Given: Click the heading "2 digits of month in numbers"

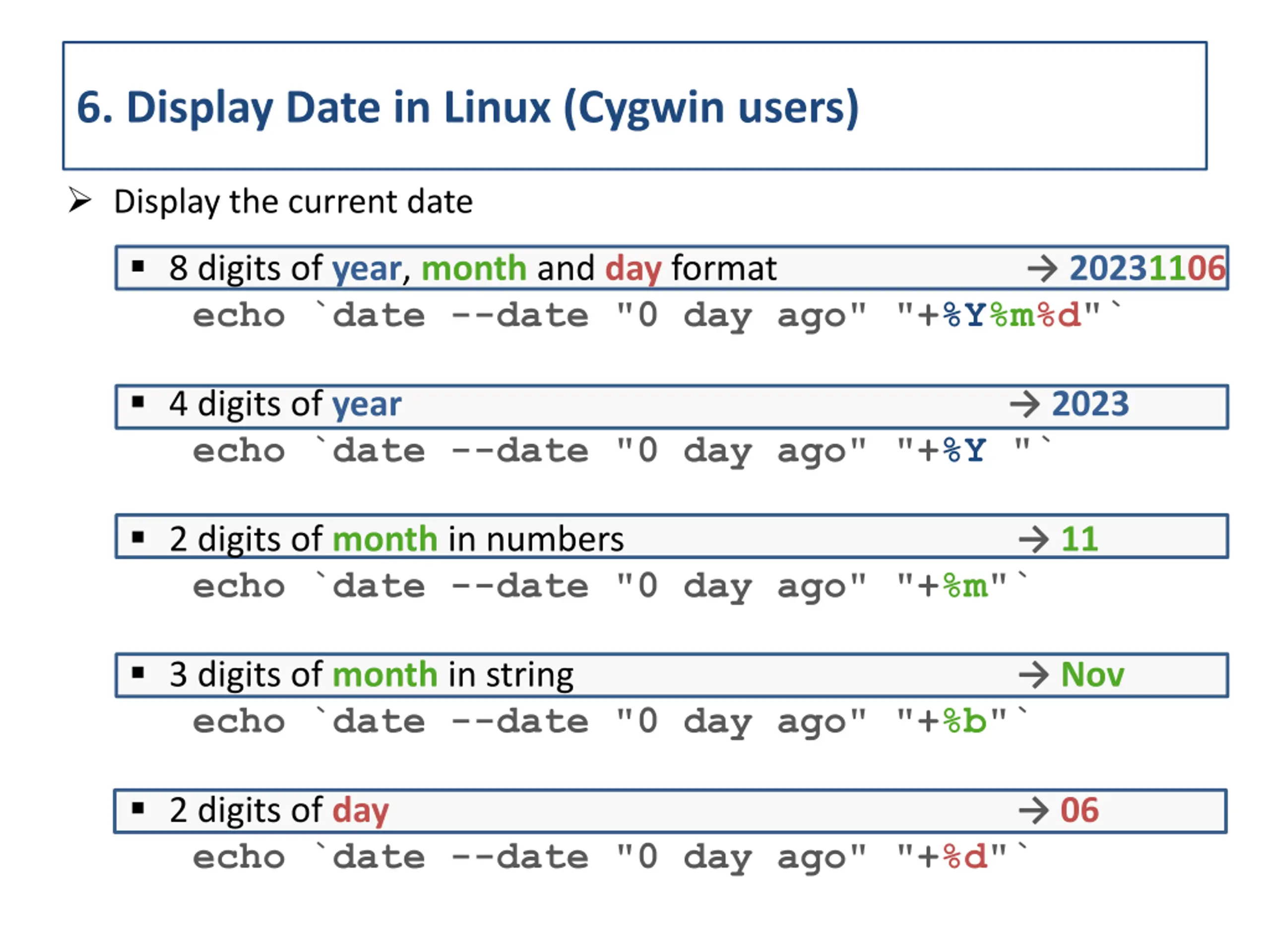Looking at the screenshot, I should (x=396, y=539).
